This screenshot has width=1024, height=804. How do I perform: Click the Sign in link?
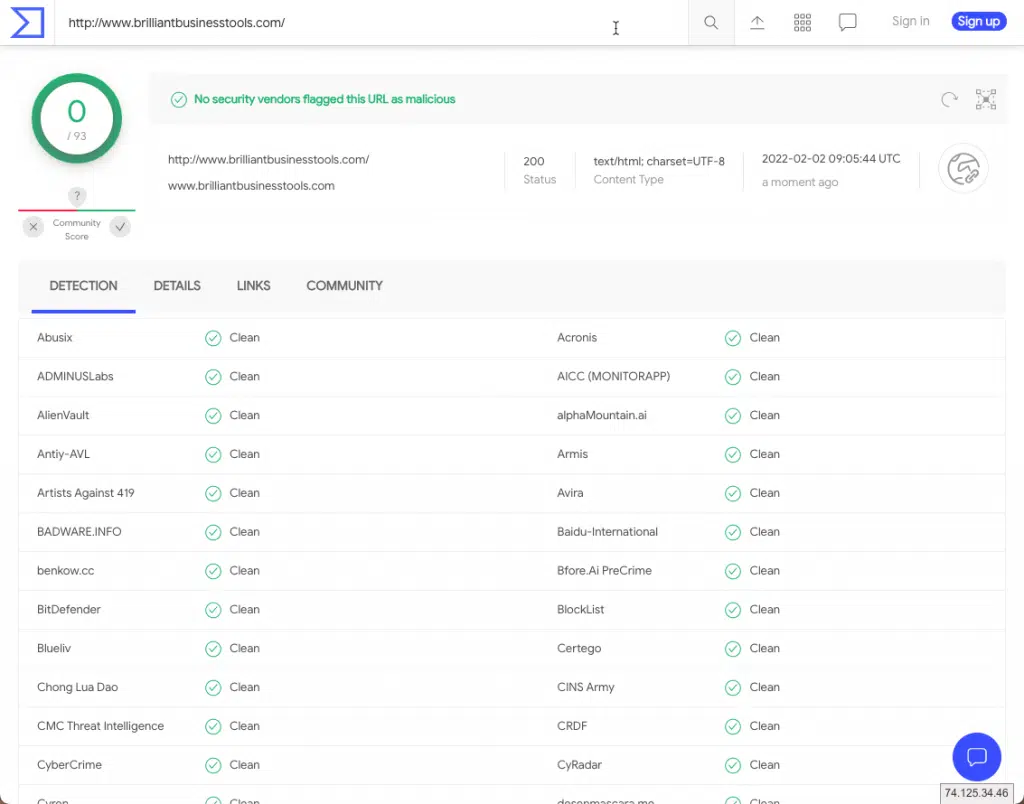910,21
